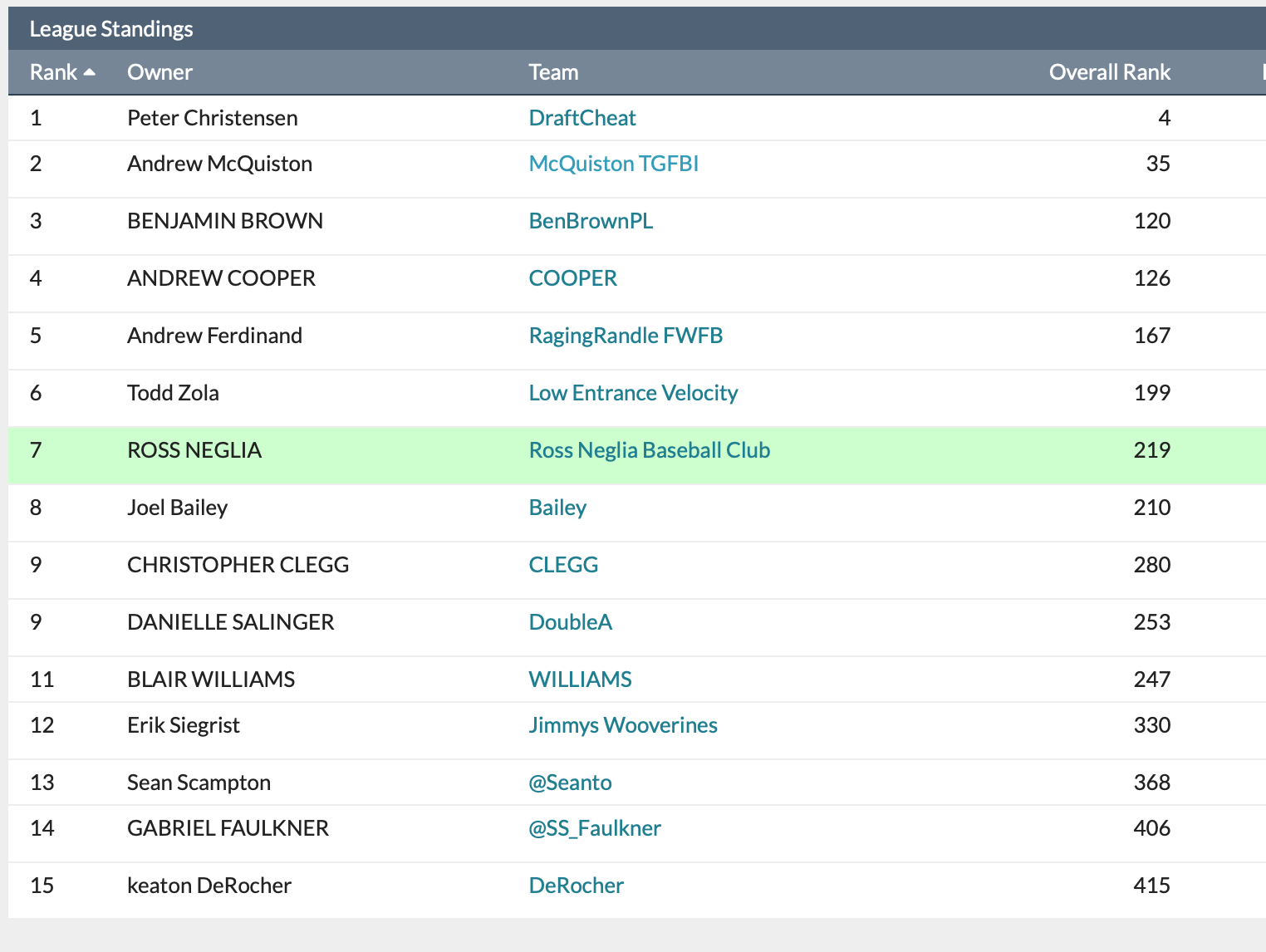Open McQuiston TGFBI team page

[613, 164]
